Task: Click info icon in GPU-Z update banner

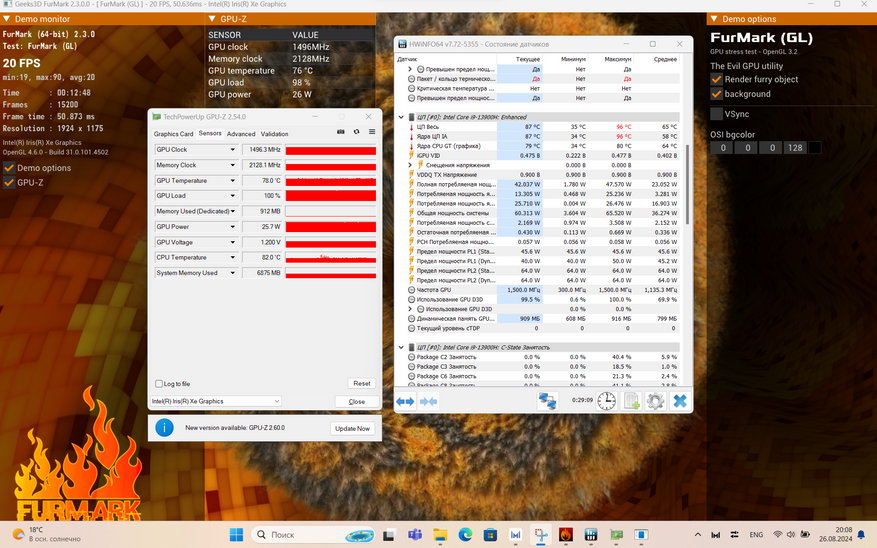Action: click(x=164, y=428)
